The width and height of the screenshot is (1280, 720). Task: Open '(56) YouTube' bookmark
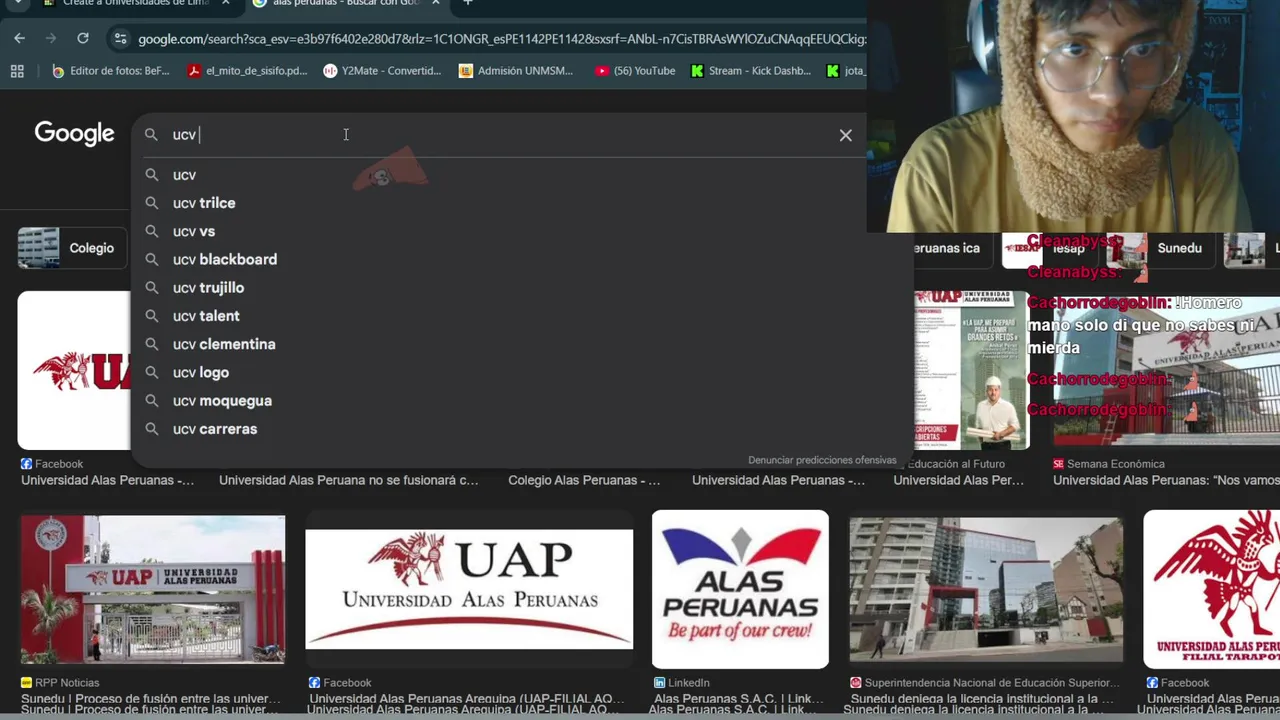(x=635, y=71)
